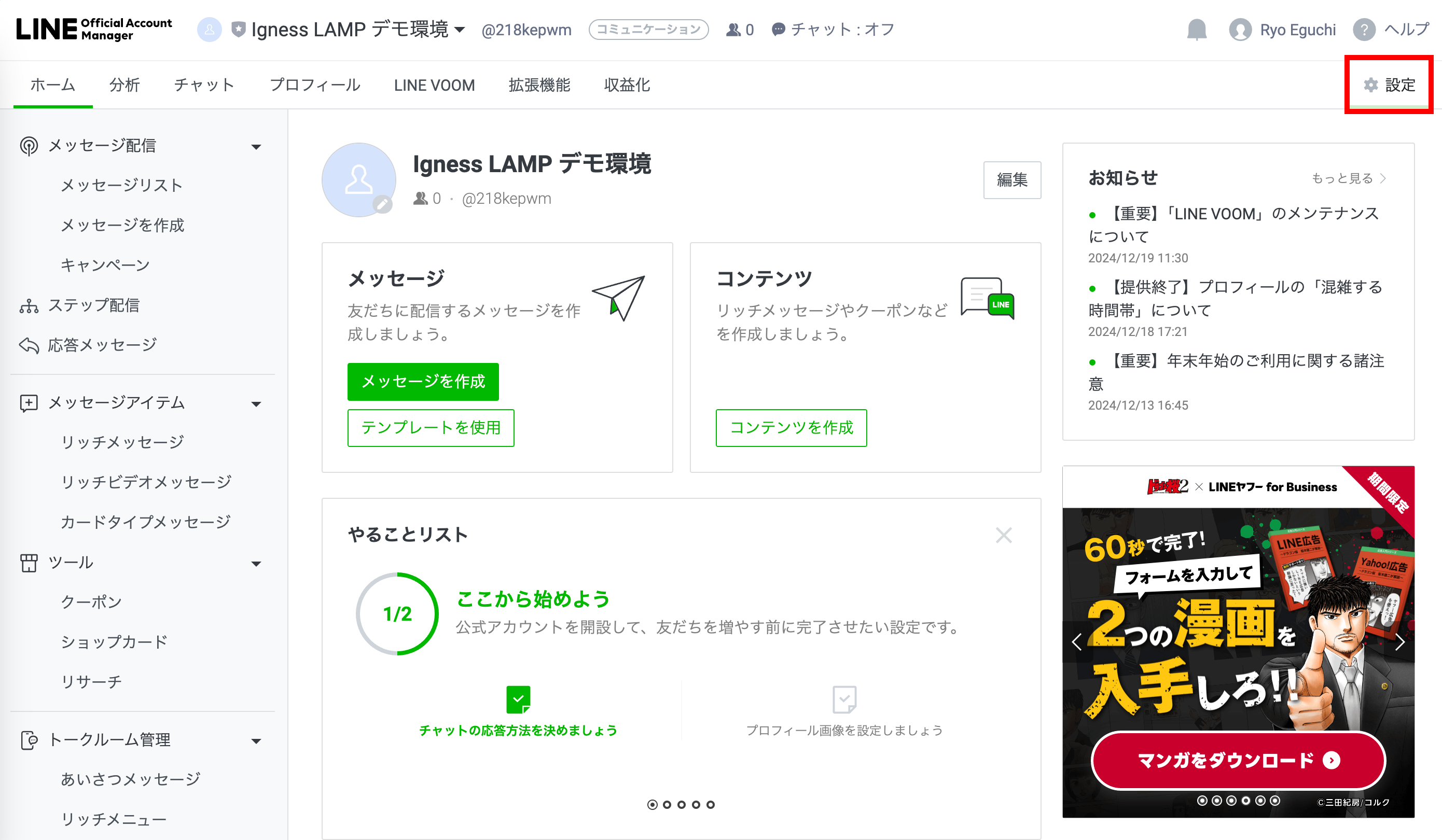Collapse the メッセージ配信 sidebar section
Viewport: 1442px width, 840px height.
point(256,147)
